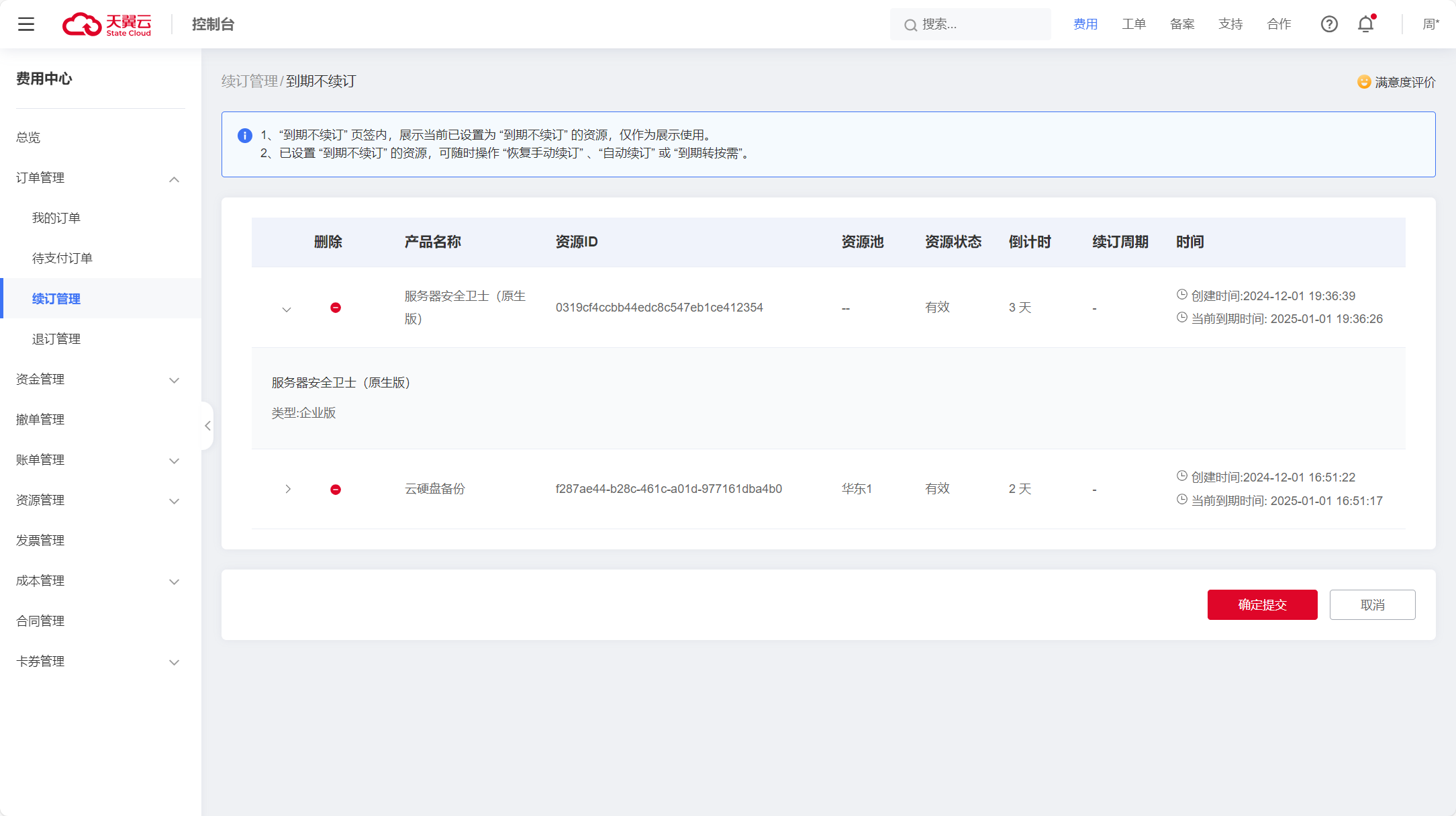This screenshot has width=1456, height=816.
Task: Click the 费用中心 sidebar title
Action: coord(44,79)
